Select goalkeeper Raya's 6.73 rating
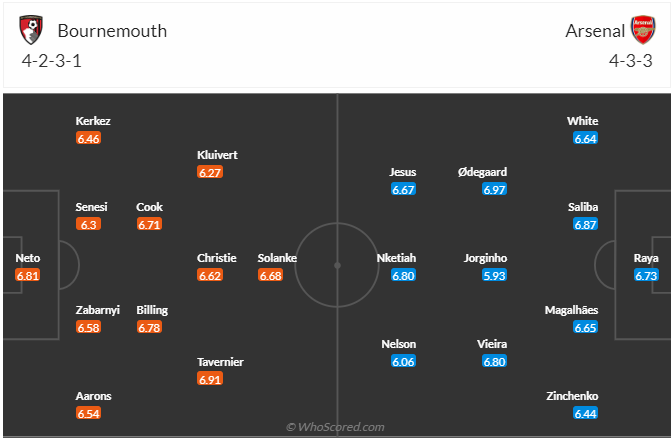The height and width of the screenshot is (438, 672). click(x=646, y=275)
